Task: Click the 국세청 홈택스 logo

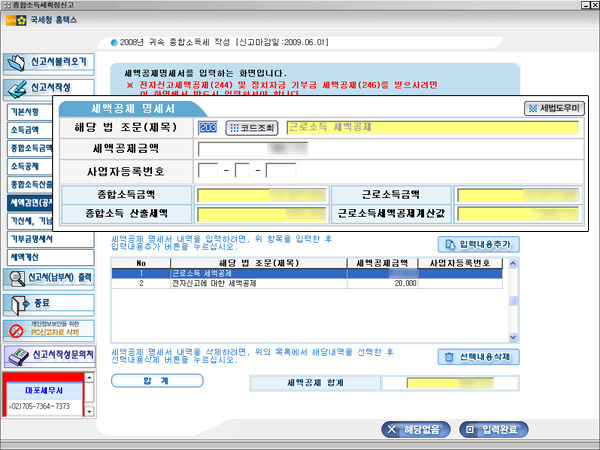Action: click(x=41, y=20)
